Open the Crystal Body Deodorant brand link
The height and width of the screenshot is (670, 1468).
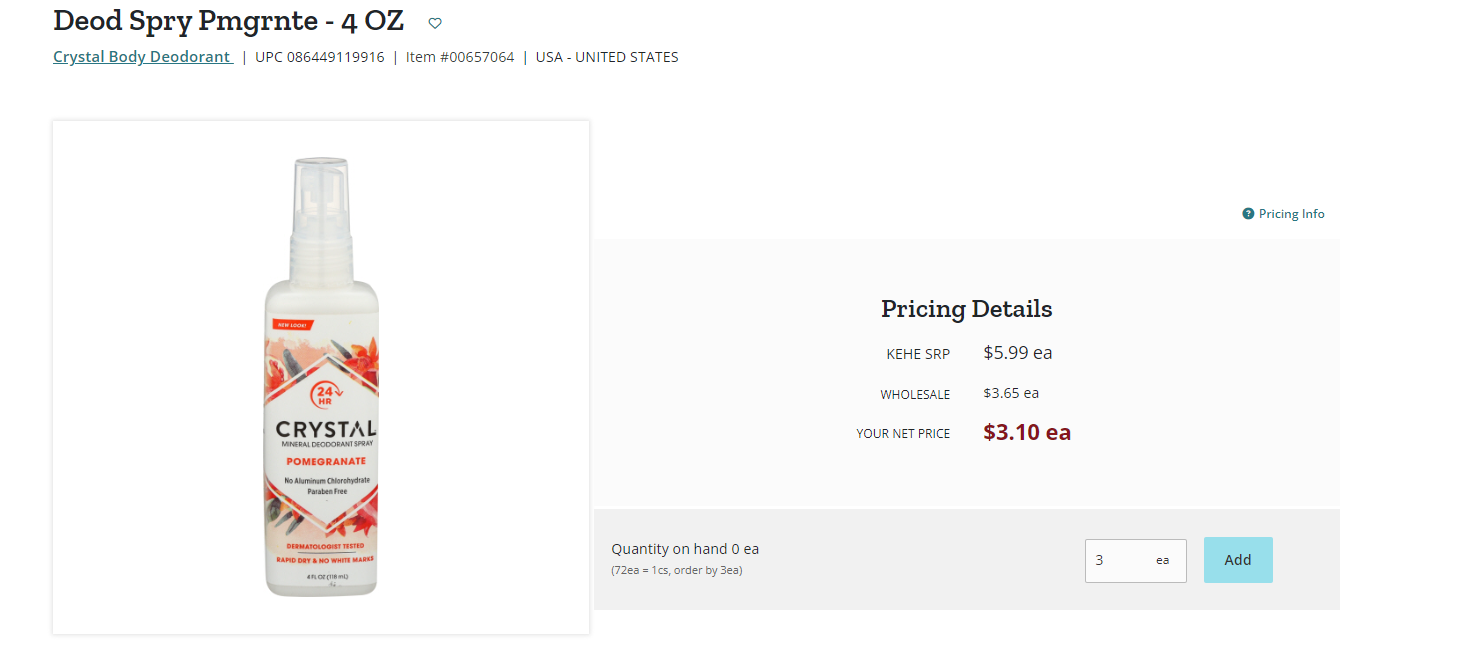(143, 57)
